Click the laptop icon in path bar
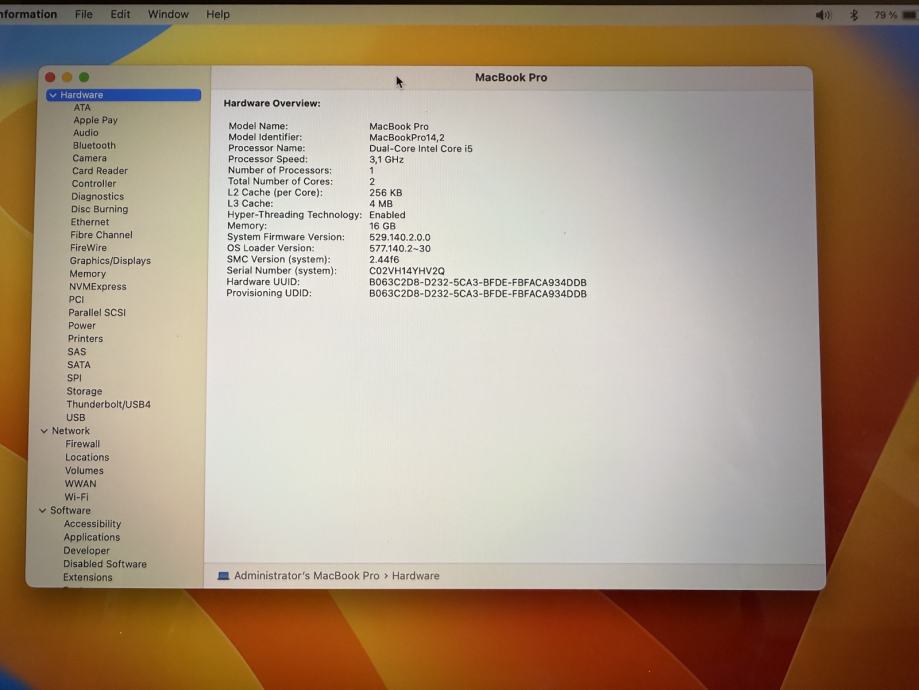This screenshot has height=690, width=919. [x=223, y=576]
